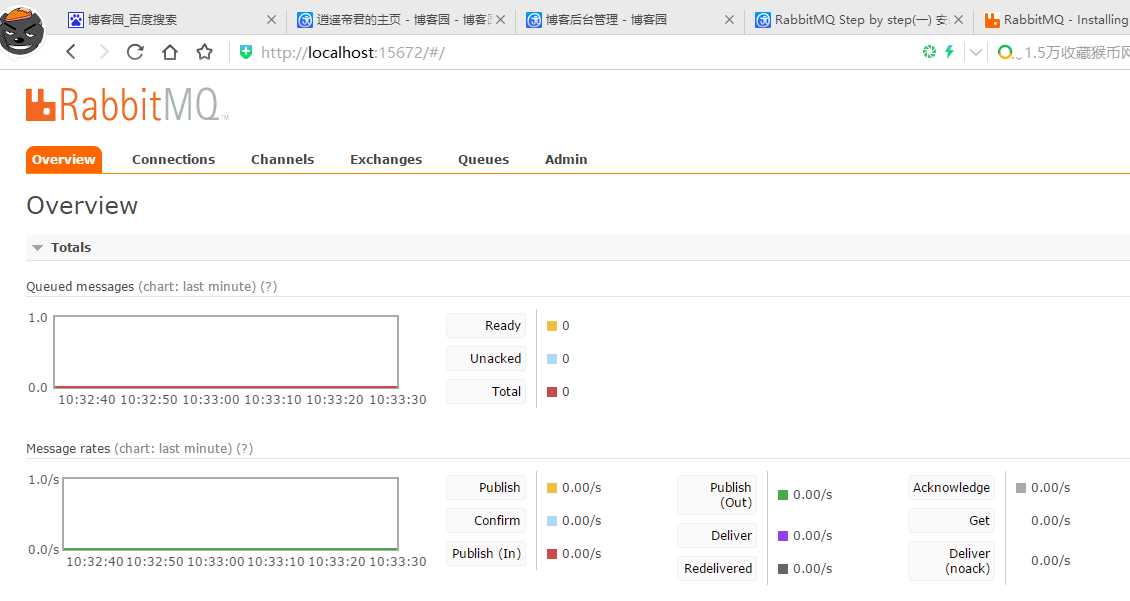This screenshot has height=601, width=1130.
Task: Toggle the Acknowledge rate legend
Action: coord(951,487)
